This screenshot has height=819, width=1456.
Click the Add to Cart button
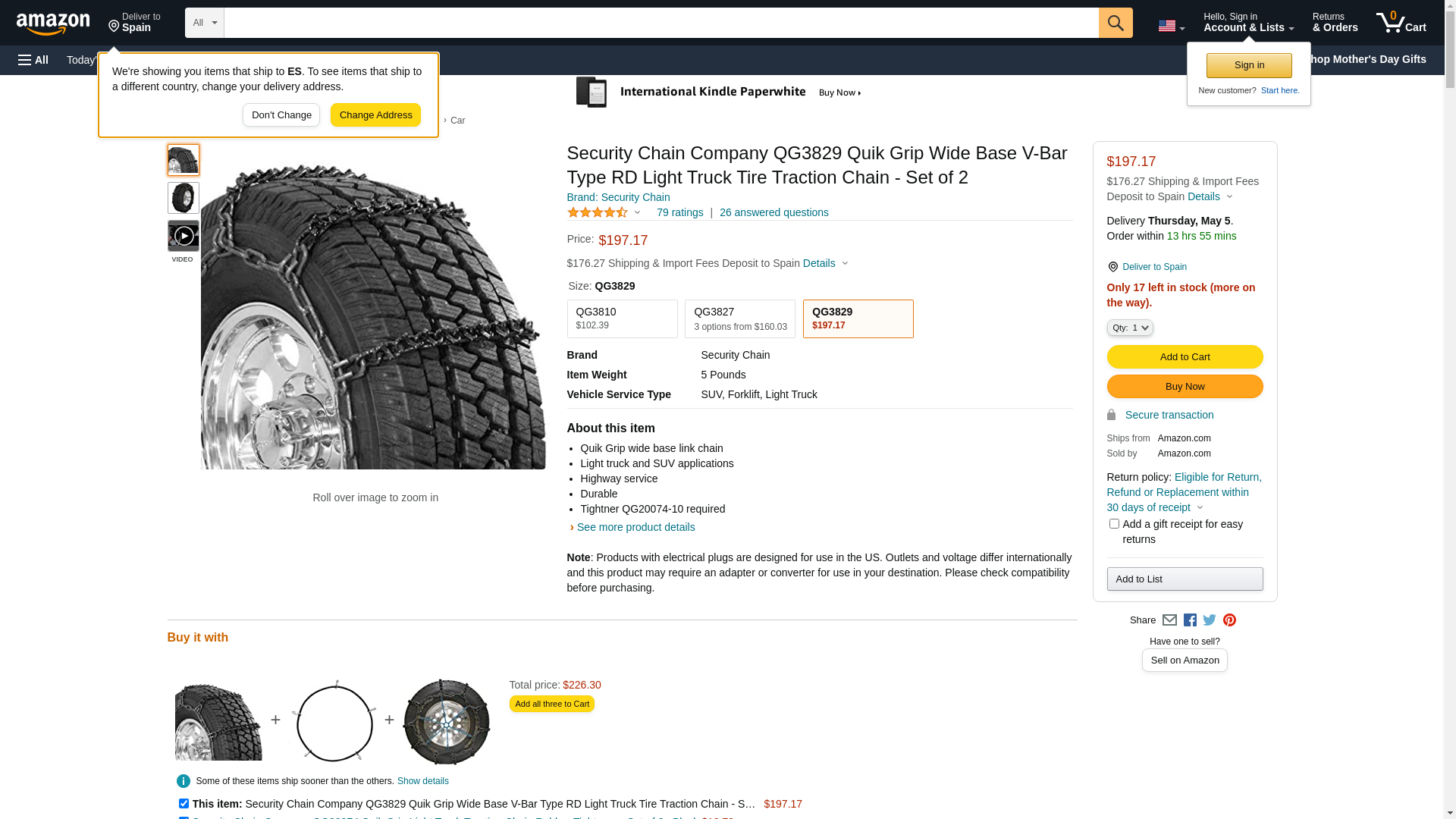click(x=1185, y=357)
